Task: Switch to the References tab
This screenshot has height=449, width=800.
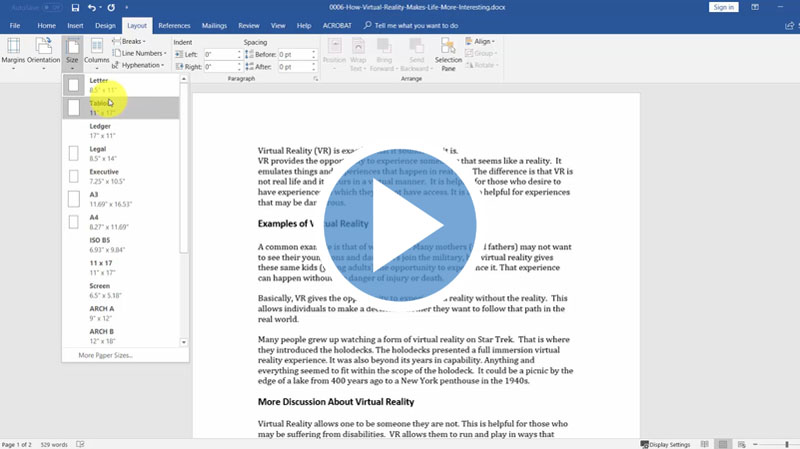Action: click(174, 24)
